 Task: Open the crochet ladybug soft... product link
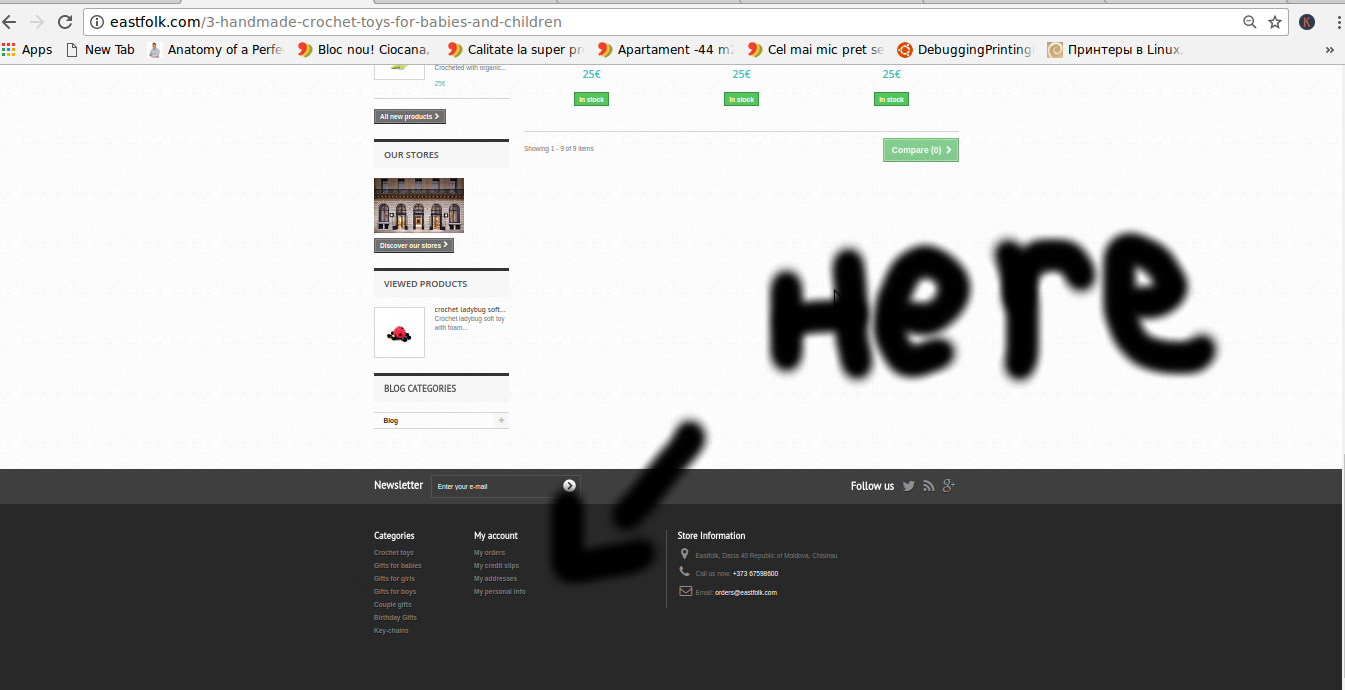pyautogui.click(x=470, y=310)
